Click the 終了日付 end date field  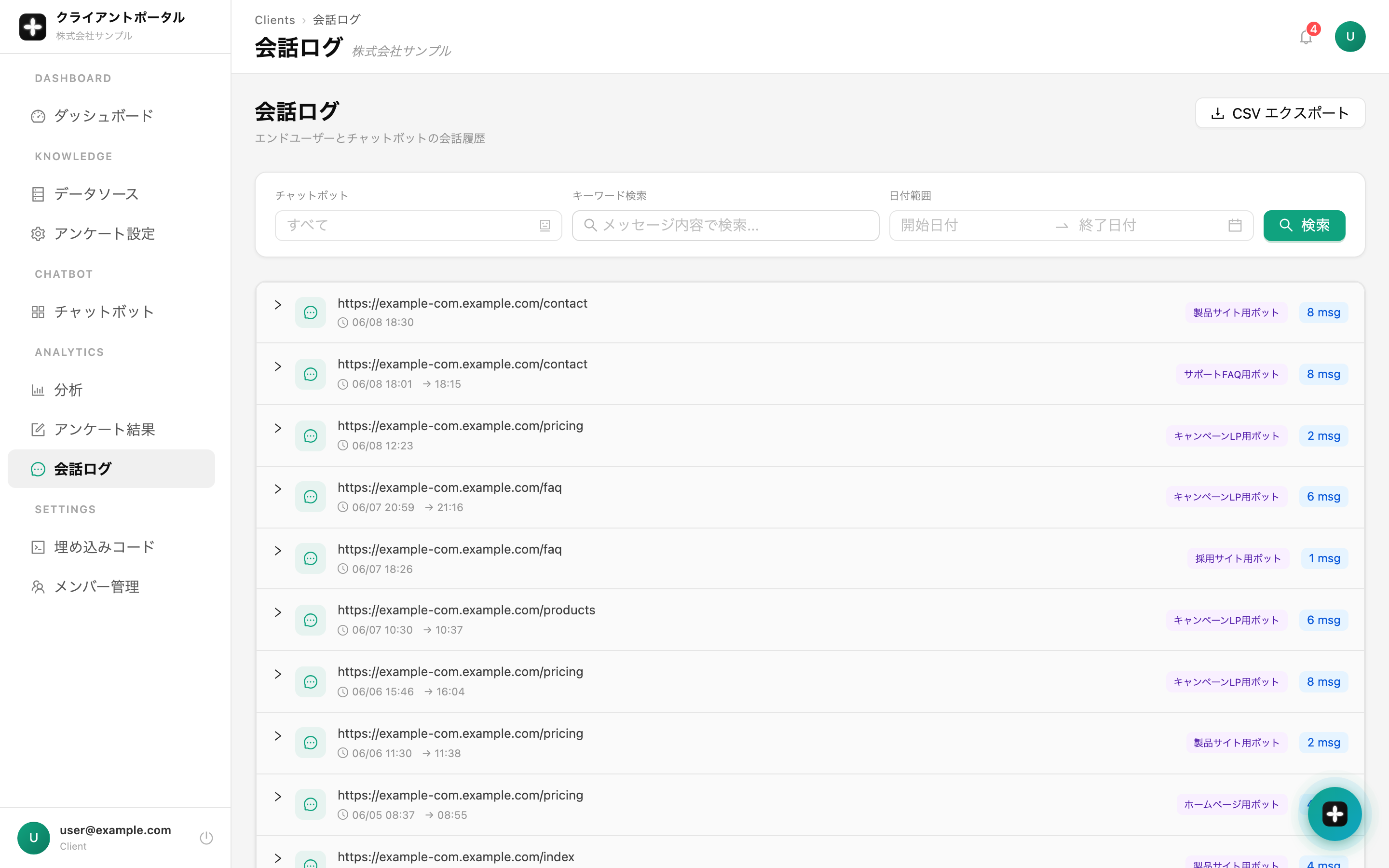coord(1148,226)
